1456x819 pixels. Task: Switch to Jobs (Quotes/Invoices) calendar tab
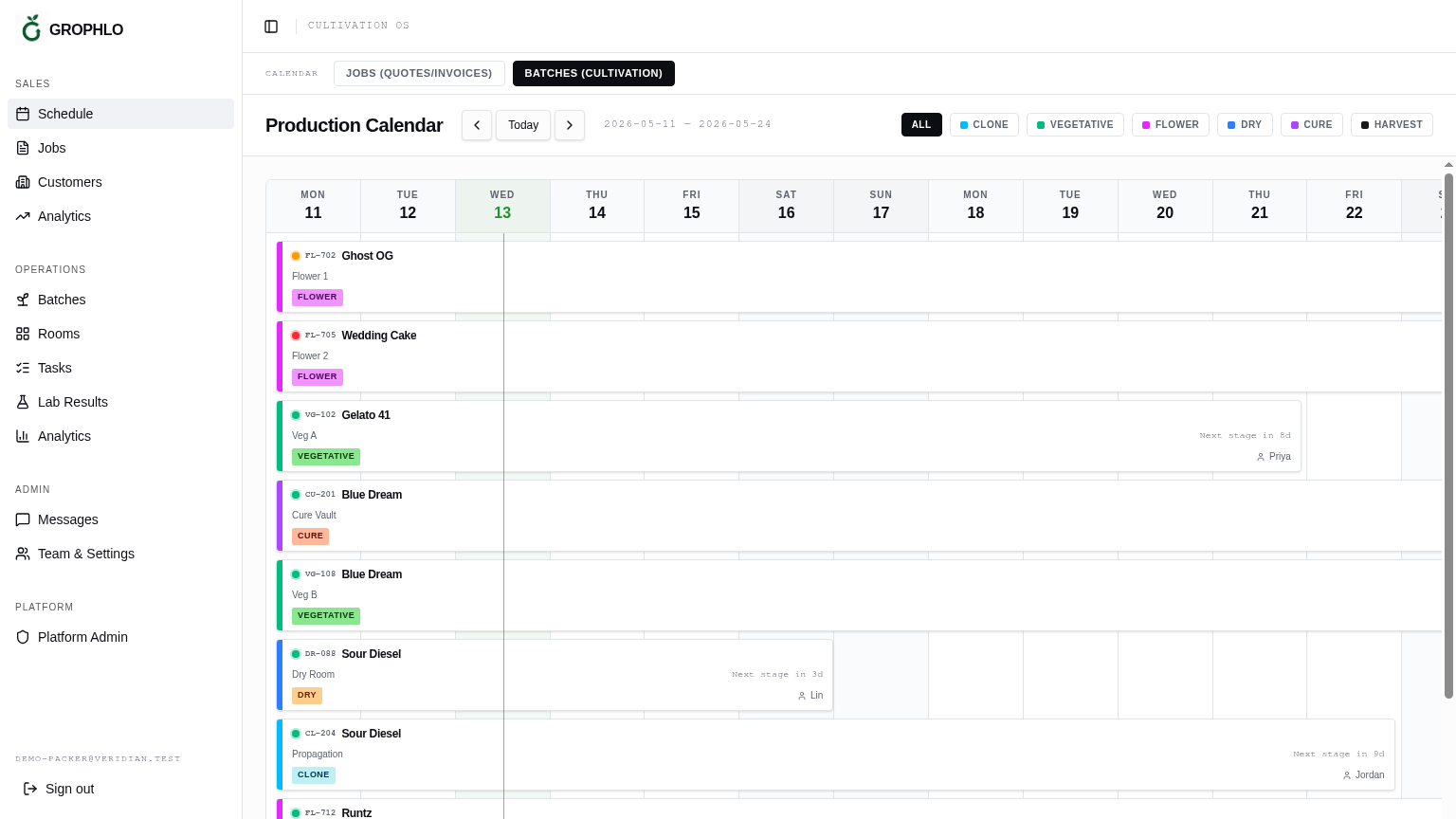pos(419,73)
